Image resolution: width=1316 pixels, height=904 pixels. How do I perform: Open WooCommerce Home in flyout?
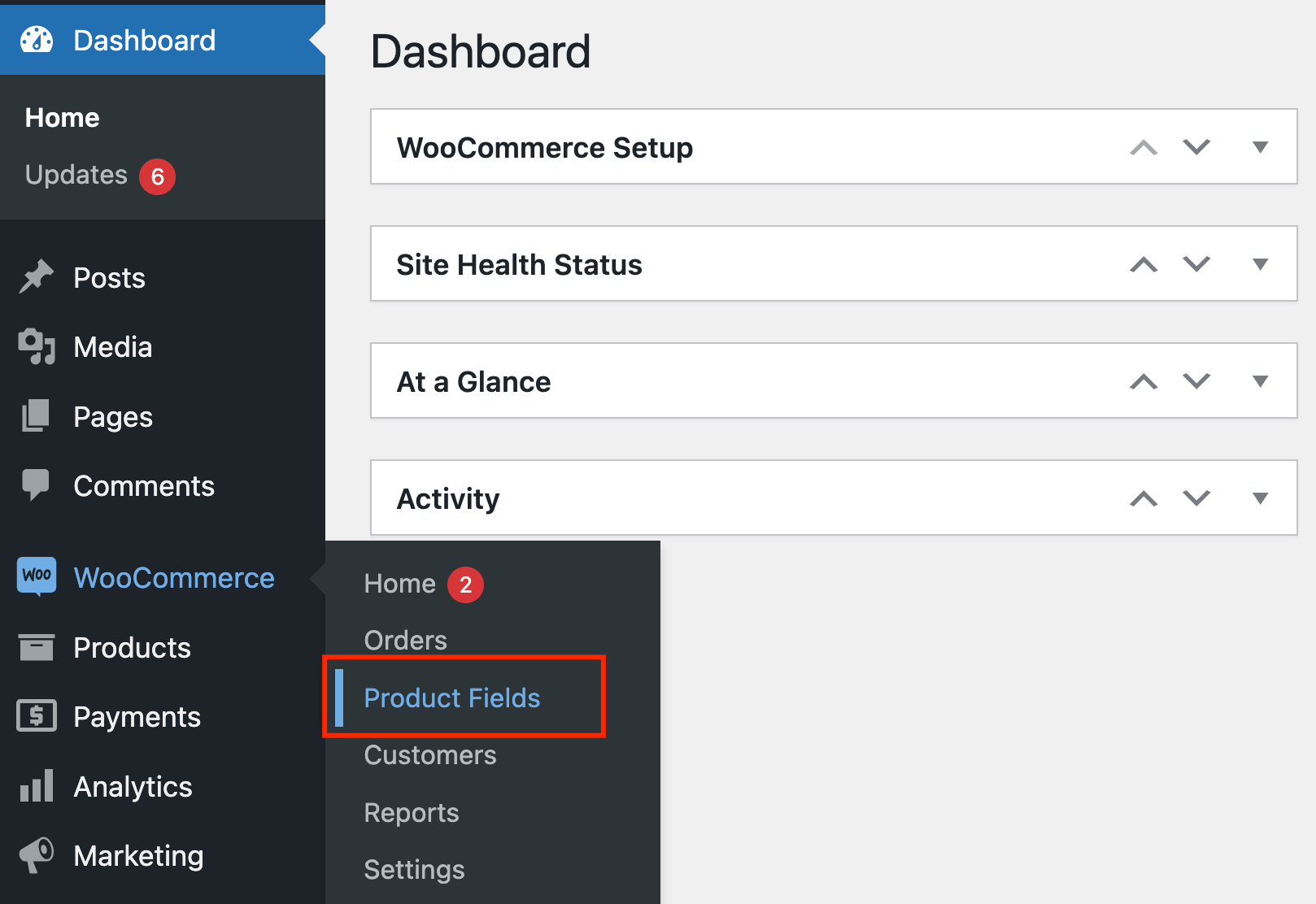point(399,584)
